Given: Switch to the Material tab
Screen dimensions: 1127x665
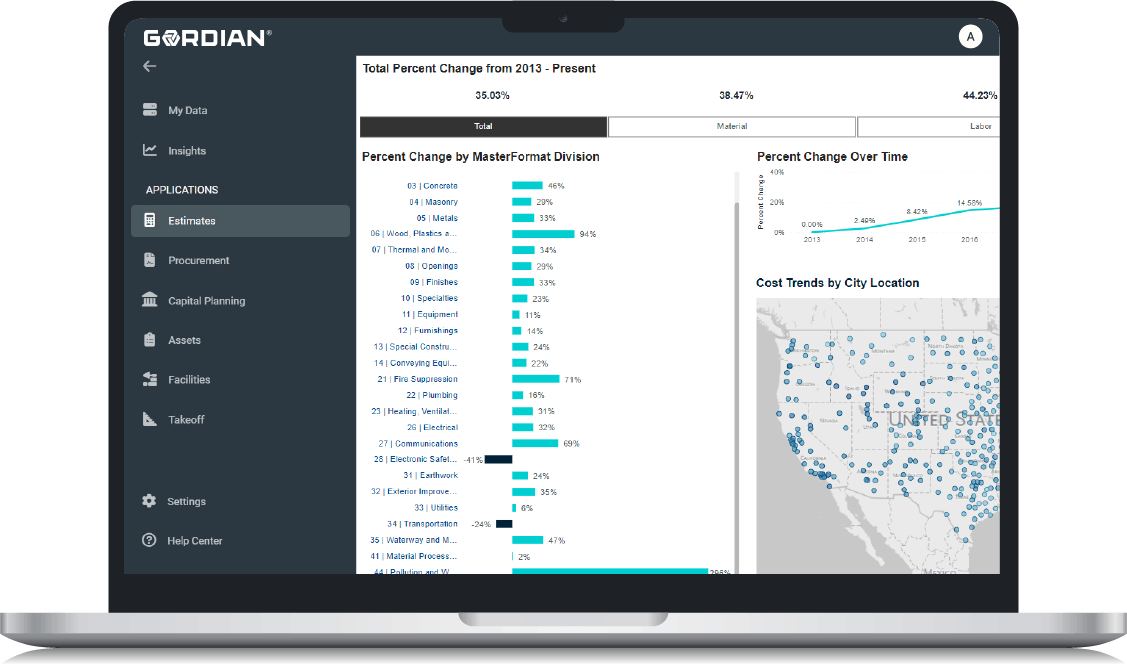Looking at the screenshot, I should [x=731, y=127].
